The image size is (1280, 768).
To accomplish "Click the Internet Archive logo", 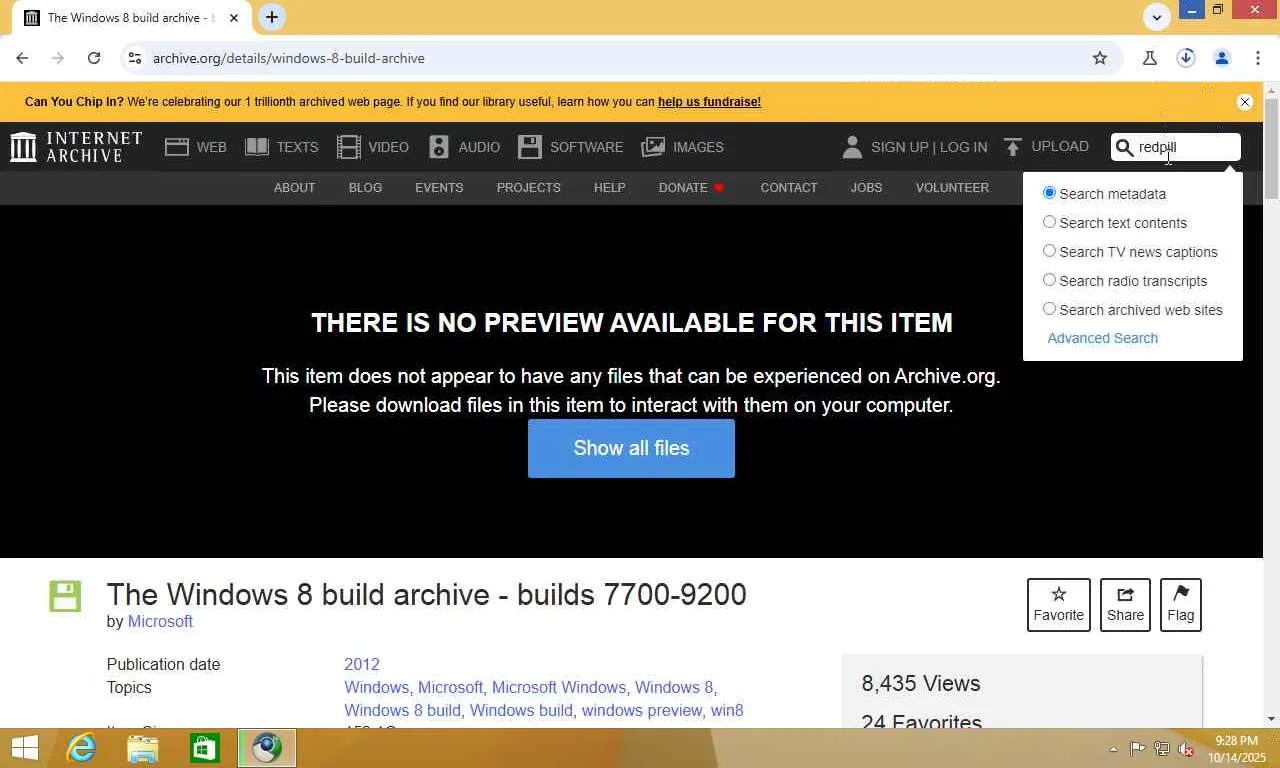I will (76, 147).
